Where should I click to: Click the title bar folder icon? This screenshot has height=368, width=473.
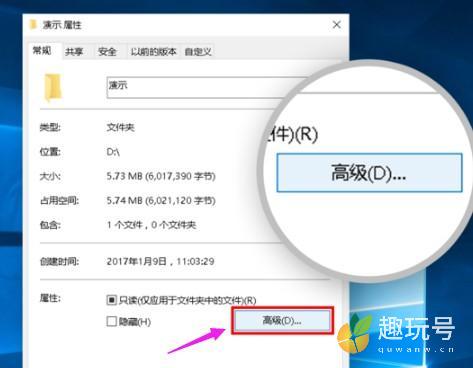[x=33, y=24]
